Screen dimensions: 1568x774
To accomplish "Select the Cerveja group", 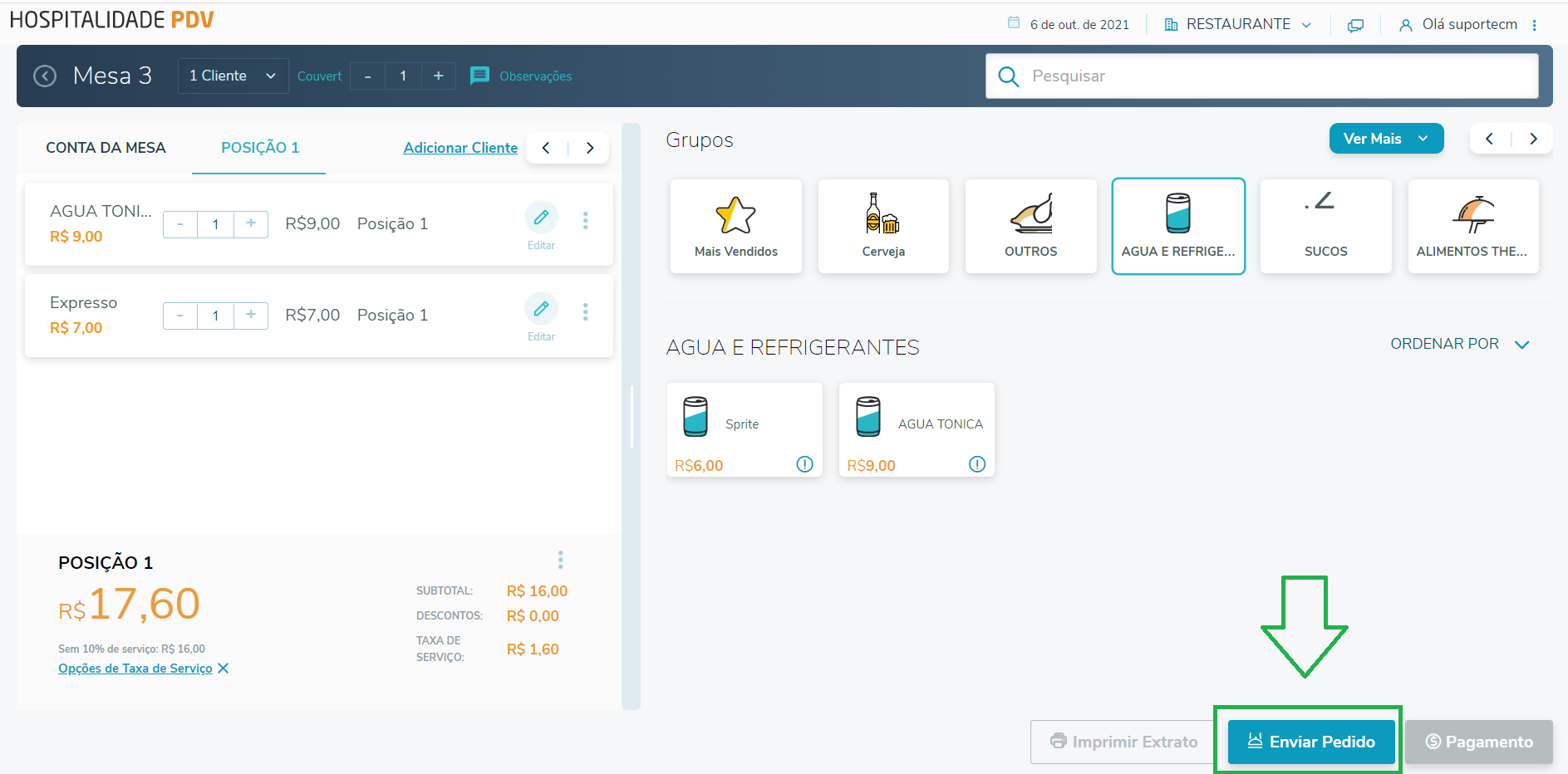I will point(883,226).
